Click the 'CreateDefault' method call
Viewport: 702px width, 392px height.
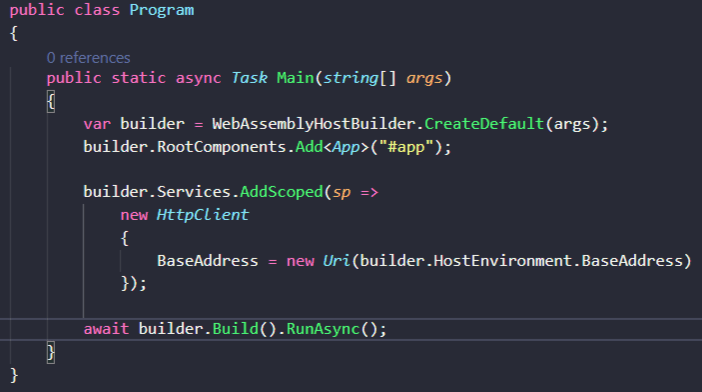484,124
